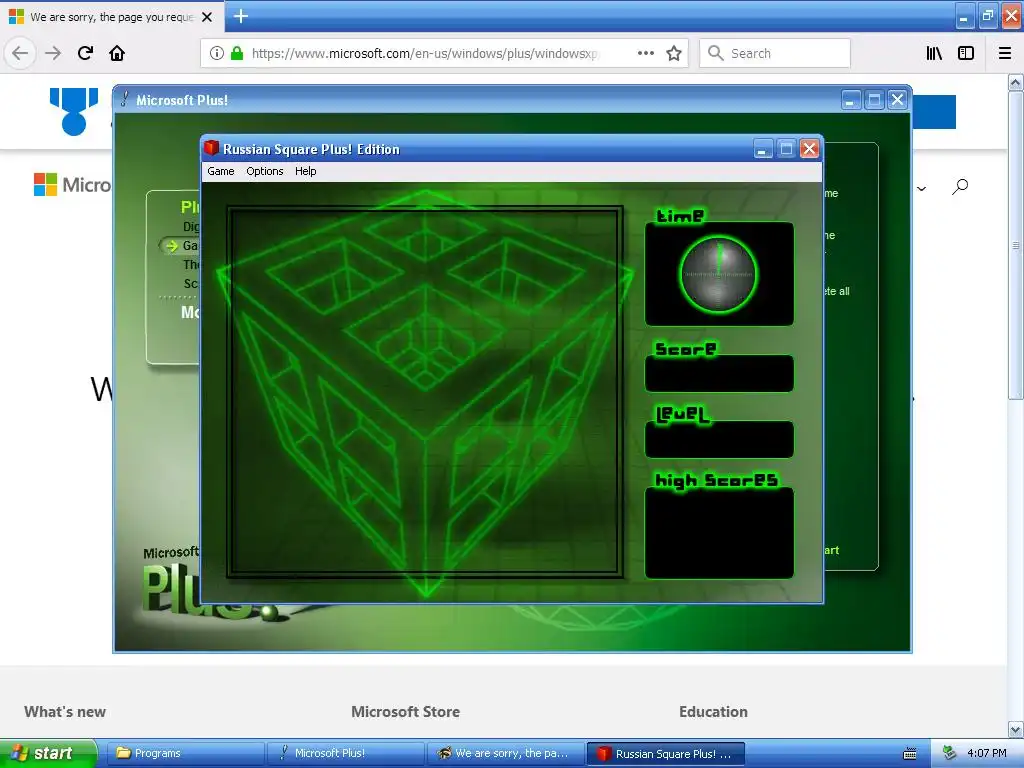
Task: Show site information icon in address bar
Action: pyautogui.click(x=217, y=54)
